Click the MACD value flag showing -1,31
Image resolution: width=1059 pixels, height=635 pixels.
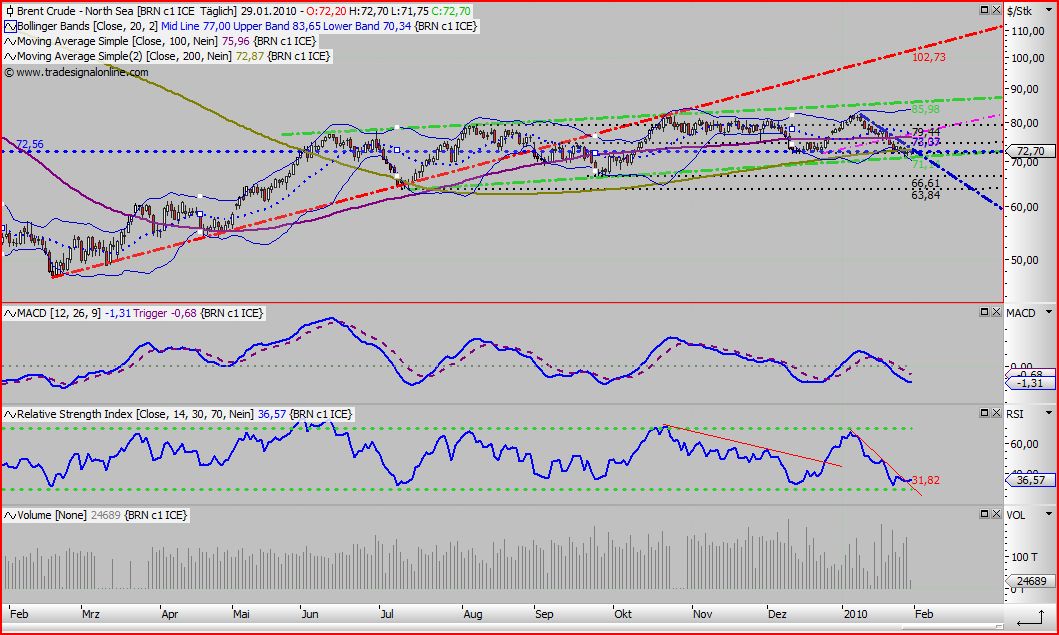coord(1031,383)
